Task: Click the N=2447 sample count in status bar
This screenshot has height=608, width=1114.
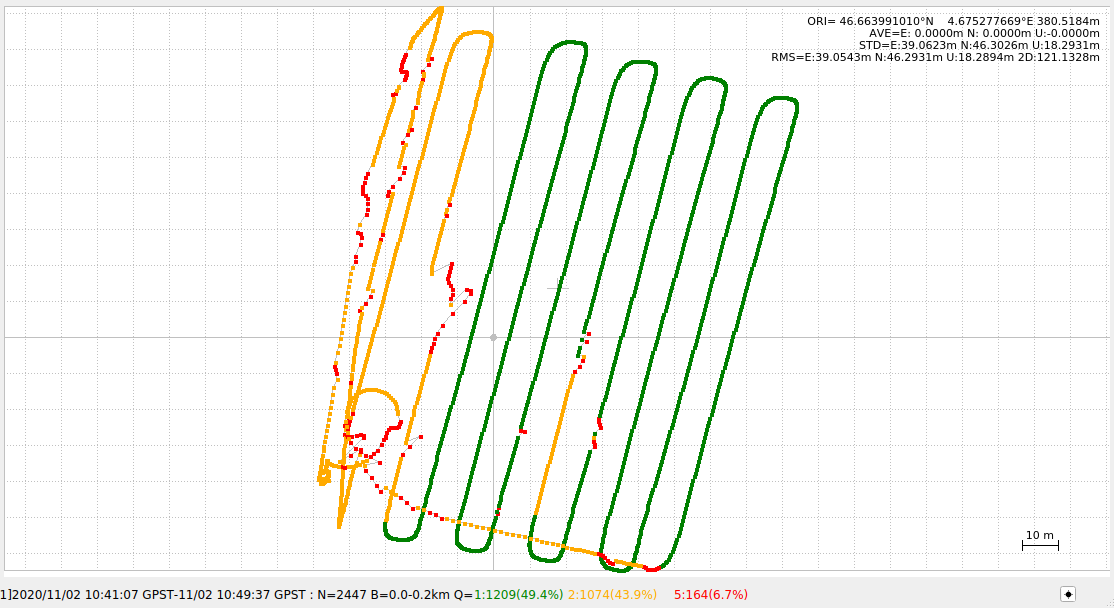Action: (x=342, y=595)
